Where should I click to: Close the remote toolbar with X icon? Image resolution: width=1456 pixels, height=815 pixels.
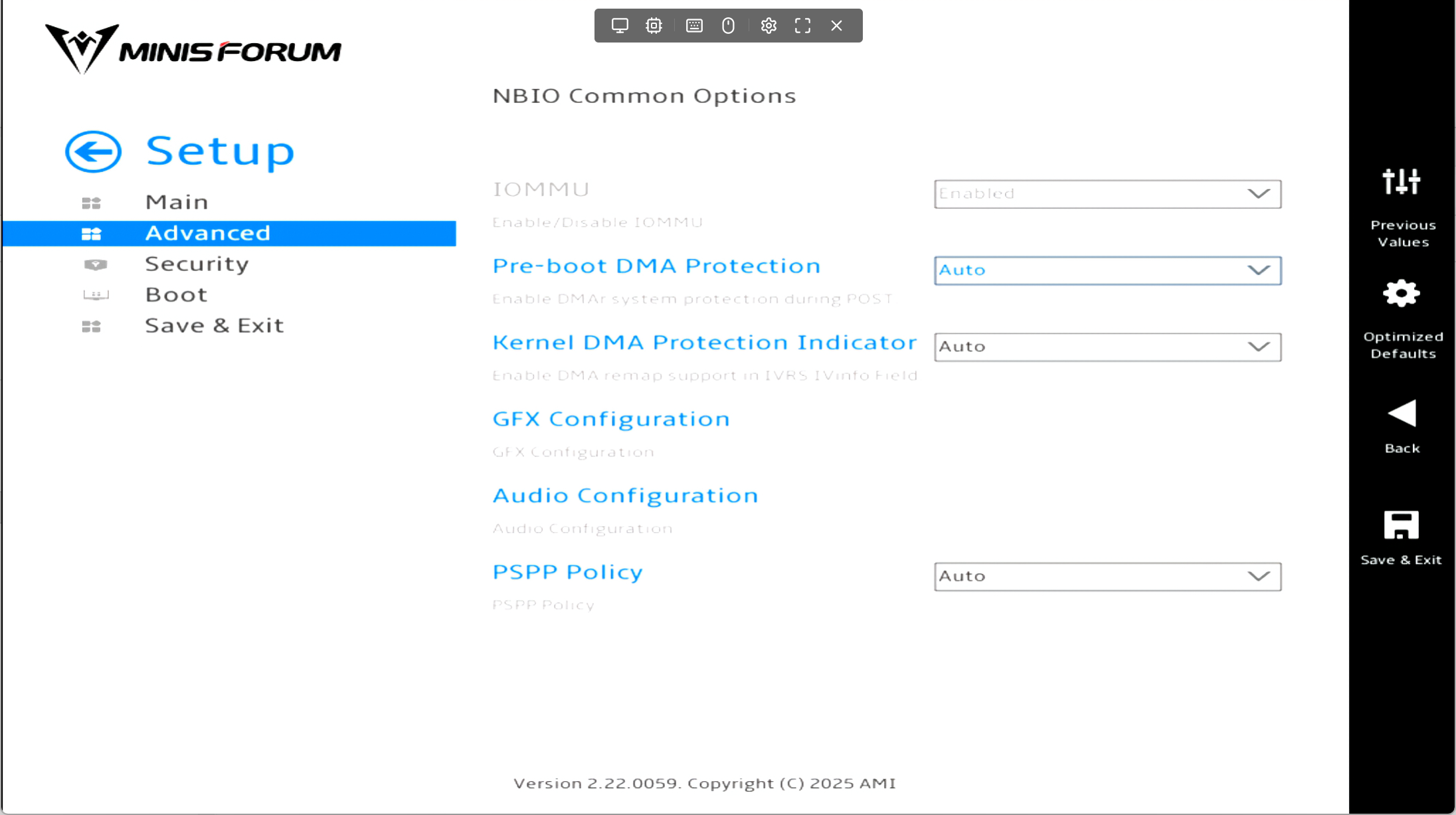836,26
